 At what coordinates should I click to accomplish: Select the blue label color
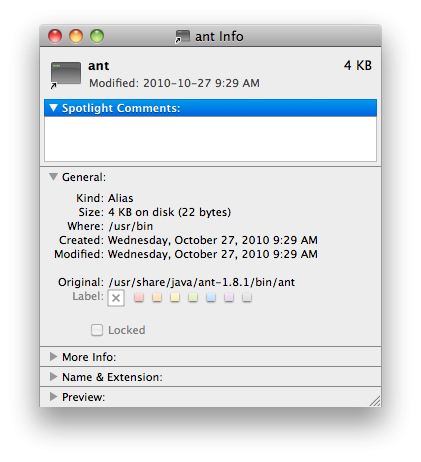click(211, 297)
